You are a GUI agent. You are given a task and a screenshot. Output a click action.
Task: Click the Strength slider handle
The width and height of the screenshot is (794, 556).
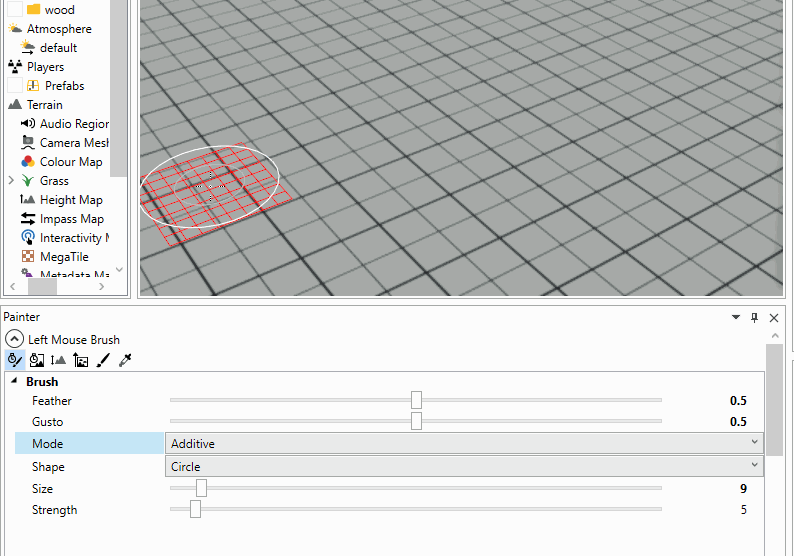pos(195,509)
